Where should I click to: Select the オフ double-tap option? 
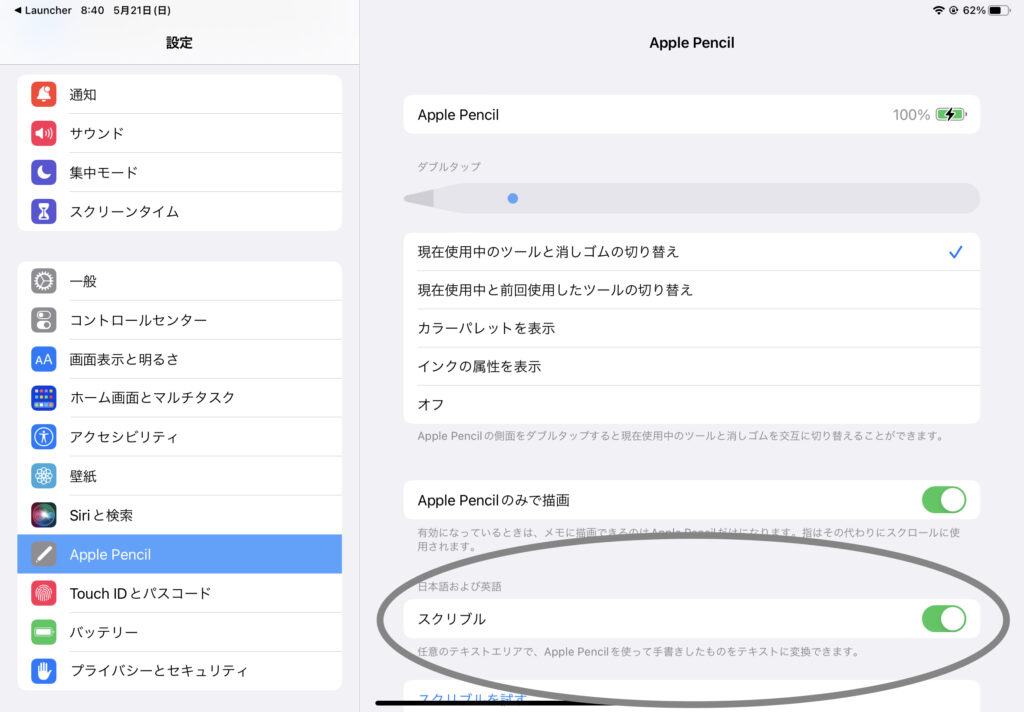click(x=692, y=405)
